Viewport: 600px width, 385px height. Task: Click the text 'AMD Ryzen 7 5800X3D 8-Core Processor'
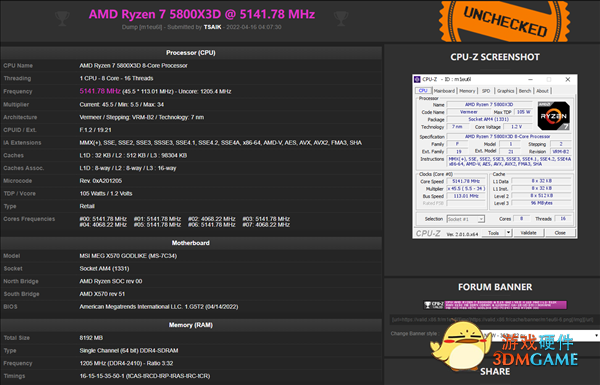(x=134, y=66)
